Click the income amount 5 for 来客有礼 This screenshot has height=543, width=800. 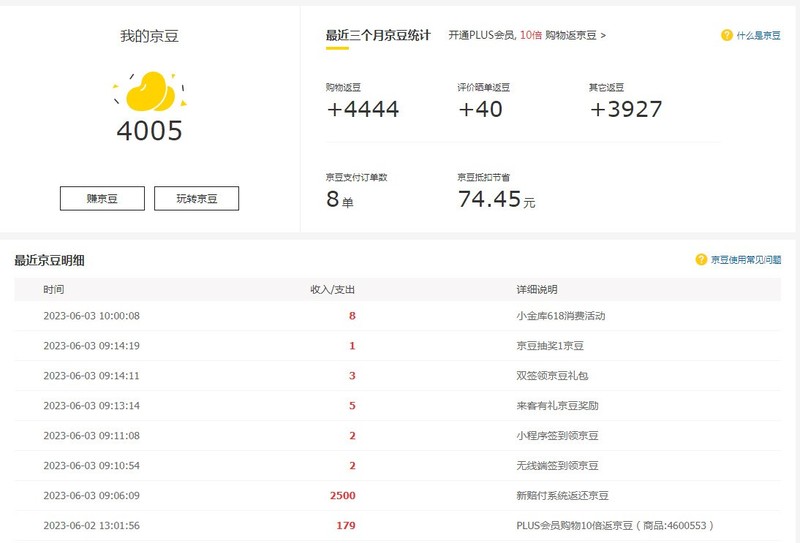(352, 406)
